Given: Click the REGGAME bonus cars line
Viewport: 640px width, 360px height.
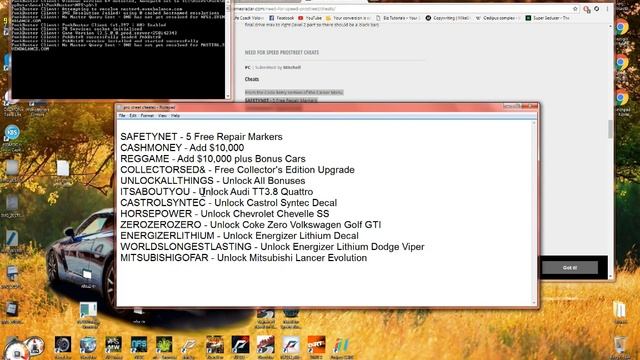Looking at the screenshot, I should click(213, 159).
